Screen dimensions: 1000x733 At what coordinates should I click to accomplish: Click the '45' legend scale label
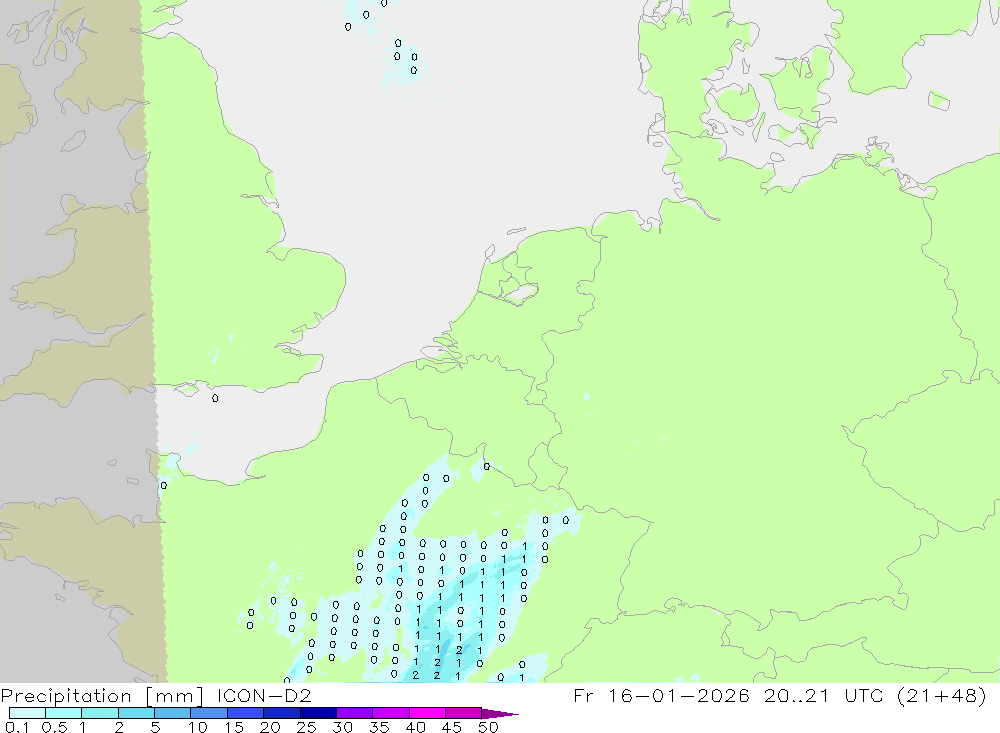tap(452, 727)
